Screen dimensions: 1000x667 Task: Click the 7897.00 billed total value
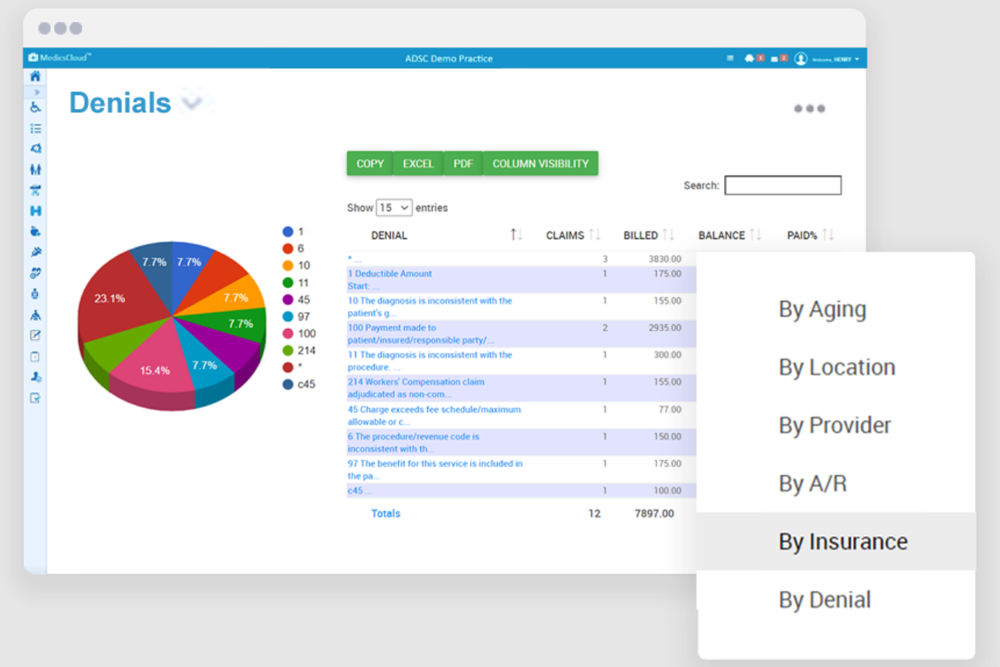coord(654,513)
